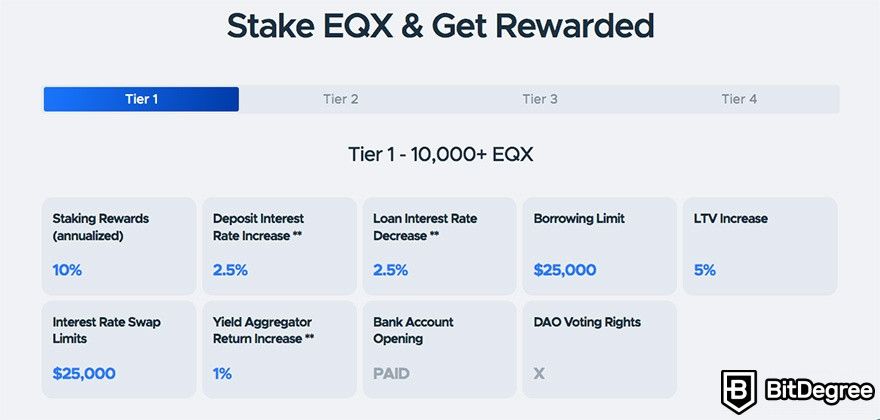
Task: Click the $25,000 borrowing limit value
Action: [x=565, y=270]
